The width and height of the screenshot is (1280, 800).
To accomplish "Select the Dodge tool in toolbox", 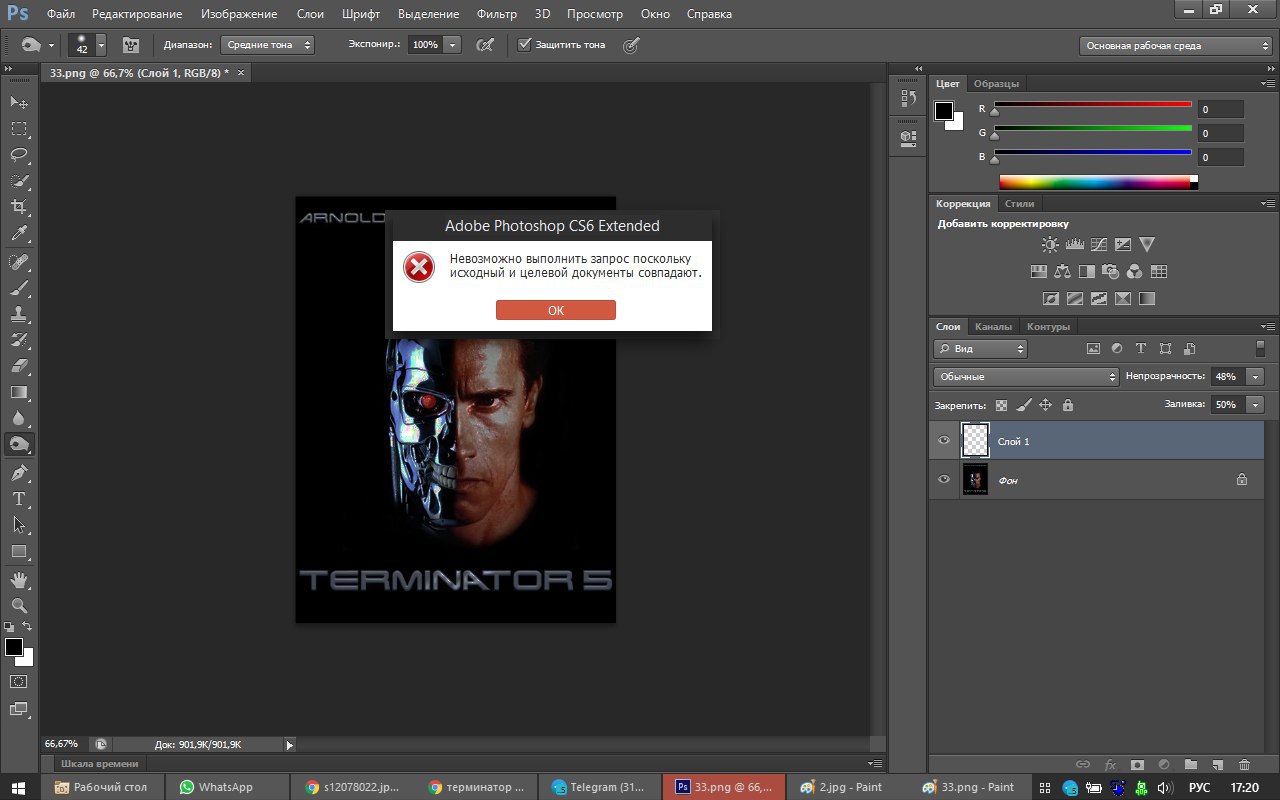I will [x=19, y=444].
